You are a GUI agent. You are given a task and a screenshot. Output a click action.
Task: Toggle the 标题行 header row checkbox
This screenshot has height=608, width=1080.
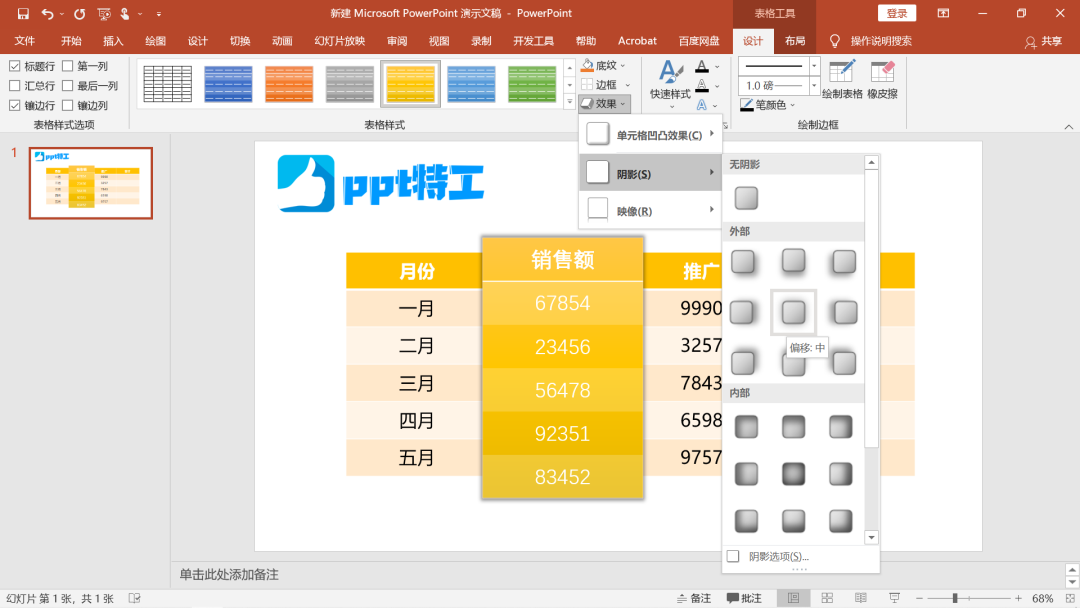click(x=14, y=66)
